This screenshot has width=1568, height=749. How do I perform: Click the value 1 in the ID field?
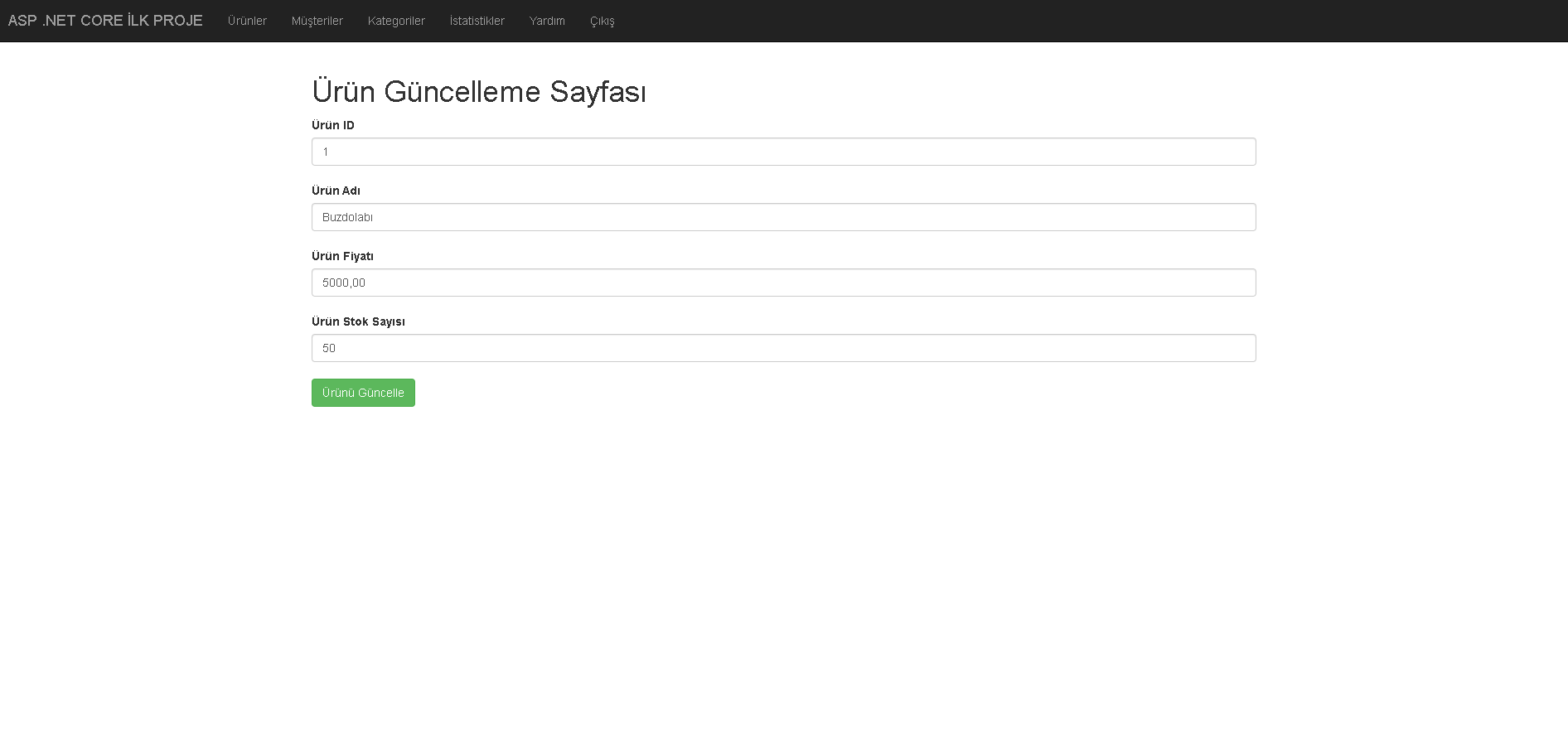(x=326, y=152)
